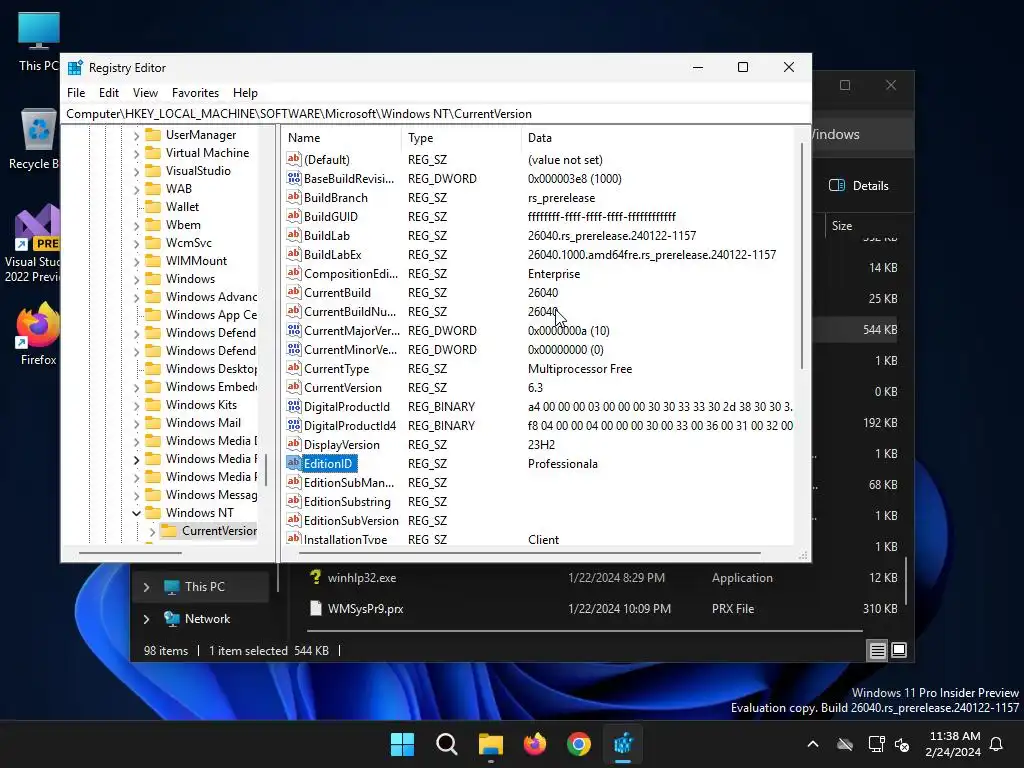The image size is (1024, 768).
Task: Open Firefox from the taskbar
Action: click(x=535, y=744)
